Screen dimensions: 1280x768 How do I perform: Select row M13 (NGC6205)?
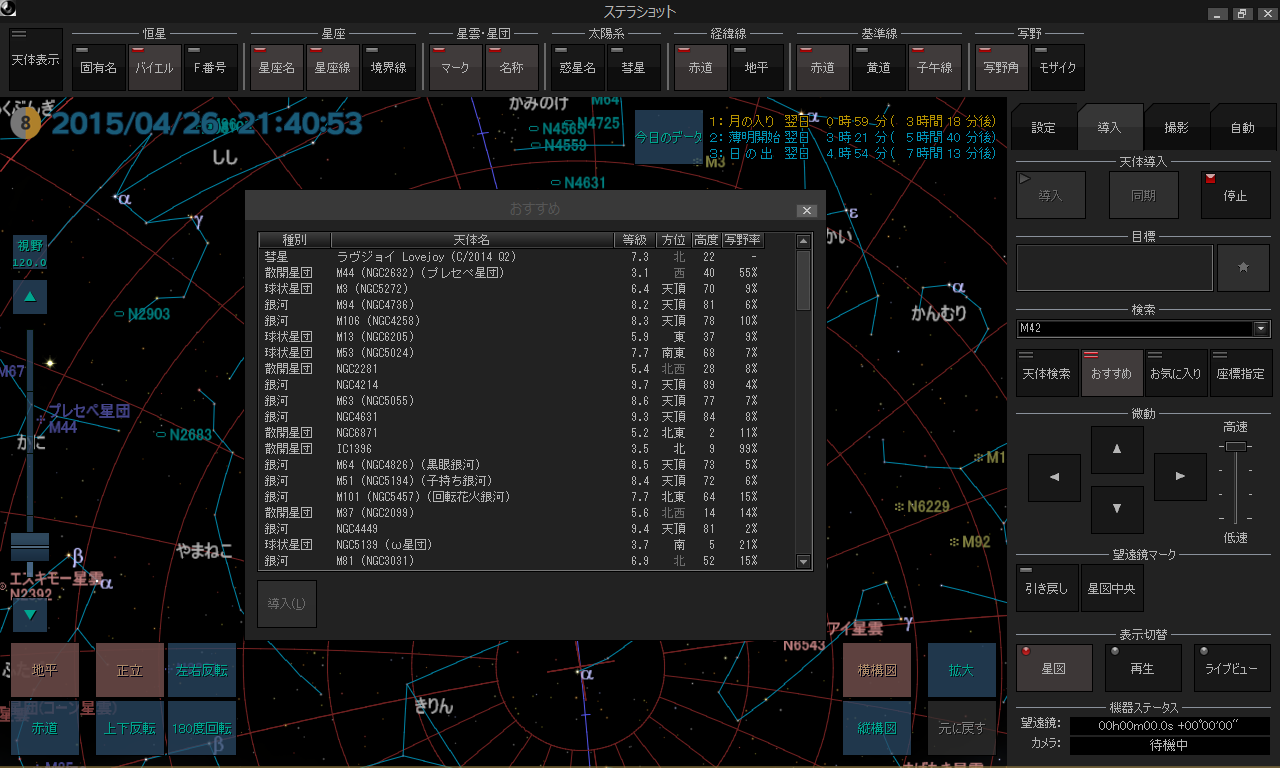pyautogui.click(x=525, y=337)
